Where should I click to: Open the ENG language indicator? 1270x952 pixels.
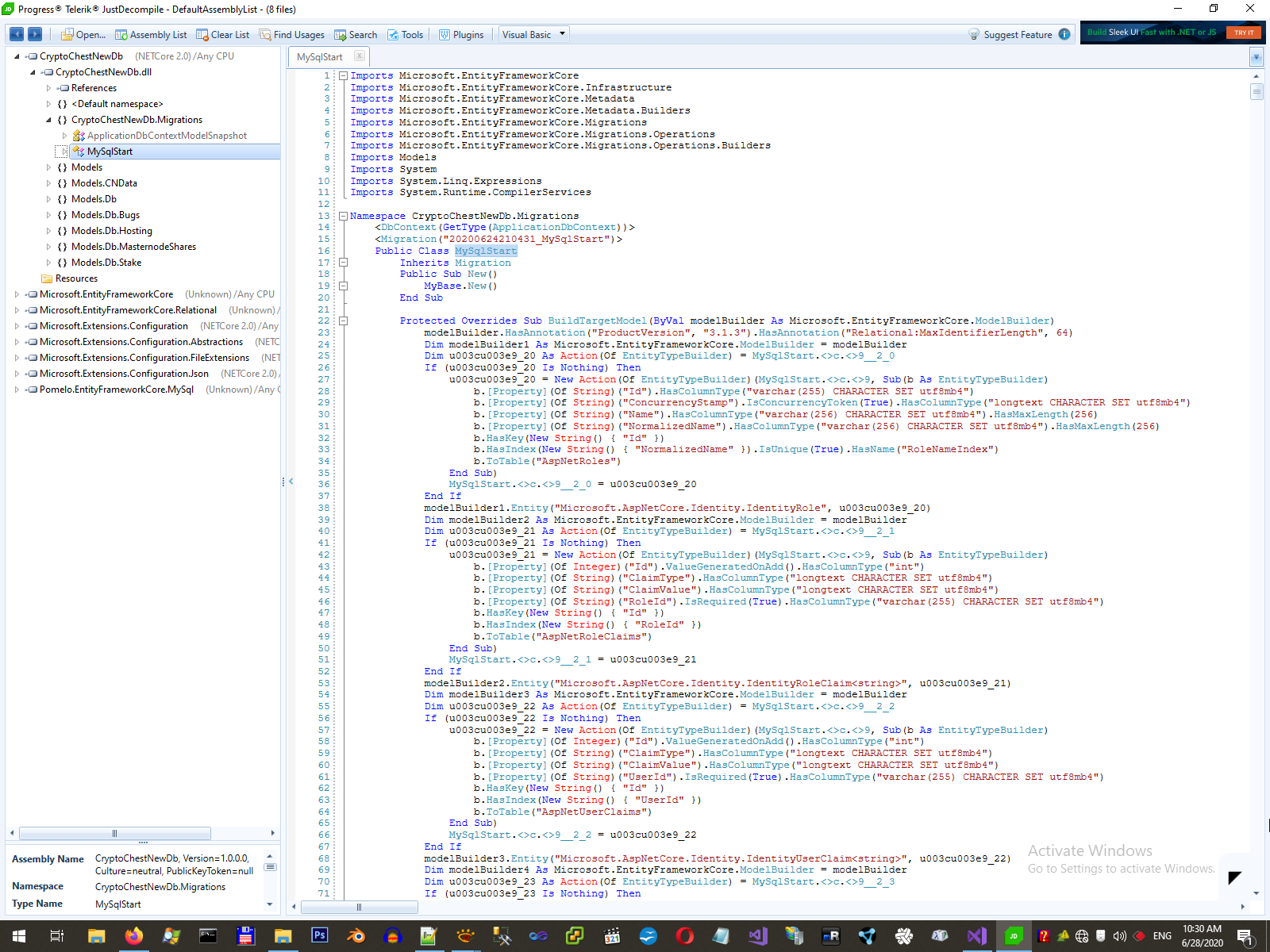tap(1162, 936)
